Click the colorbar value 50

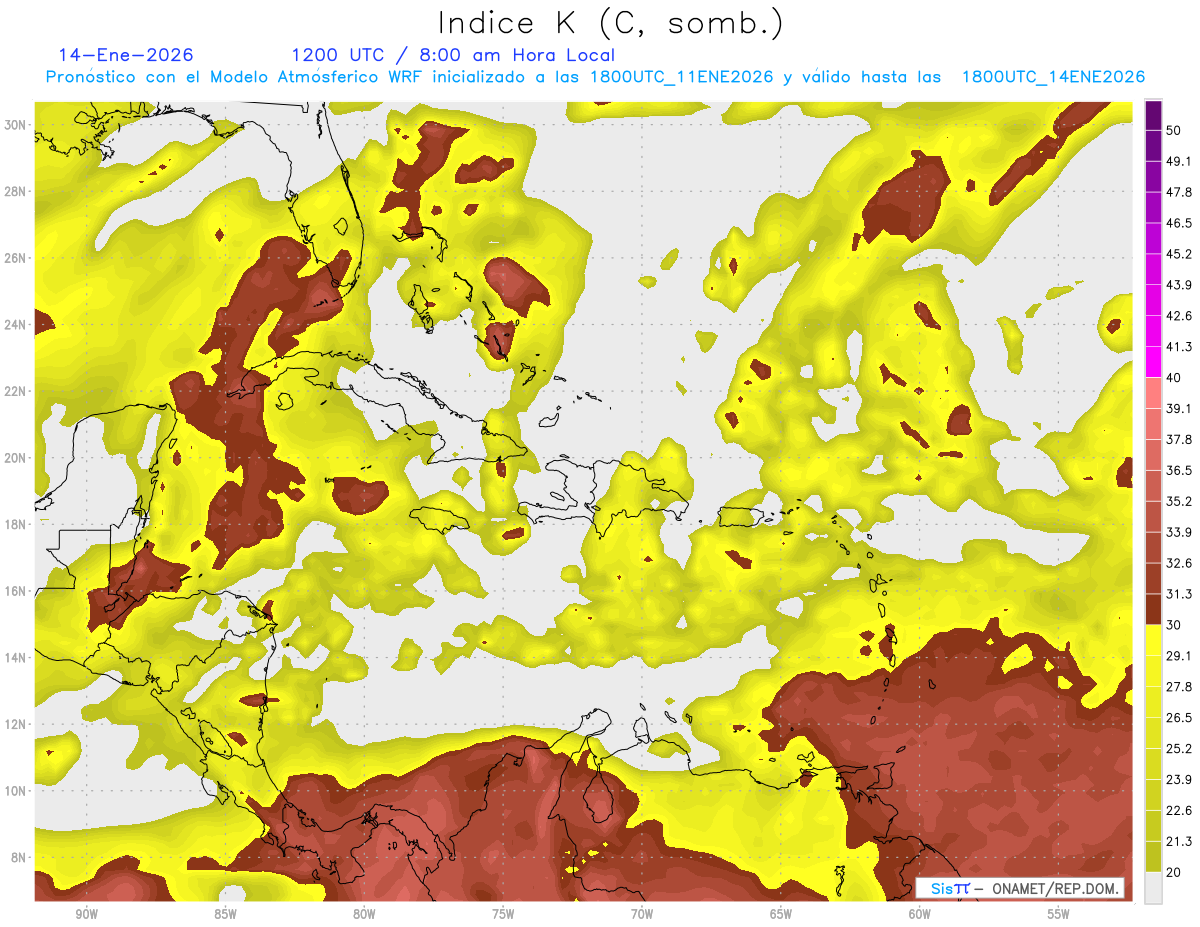coord(1175,131)
